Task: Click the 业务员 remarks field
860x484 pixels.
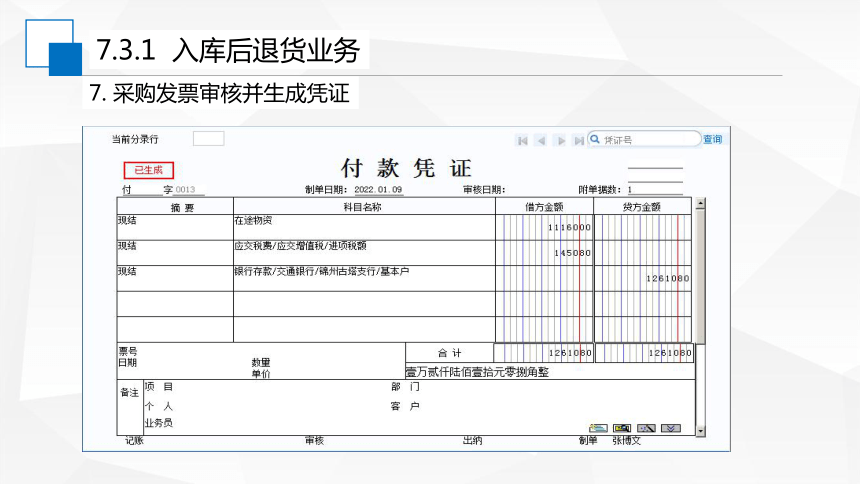Action: tap(159, 423)
